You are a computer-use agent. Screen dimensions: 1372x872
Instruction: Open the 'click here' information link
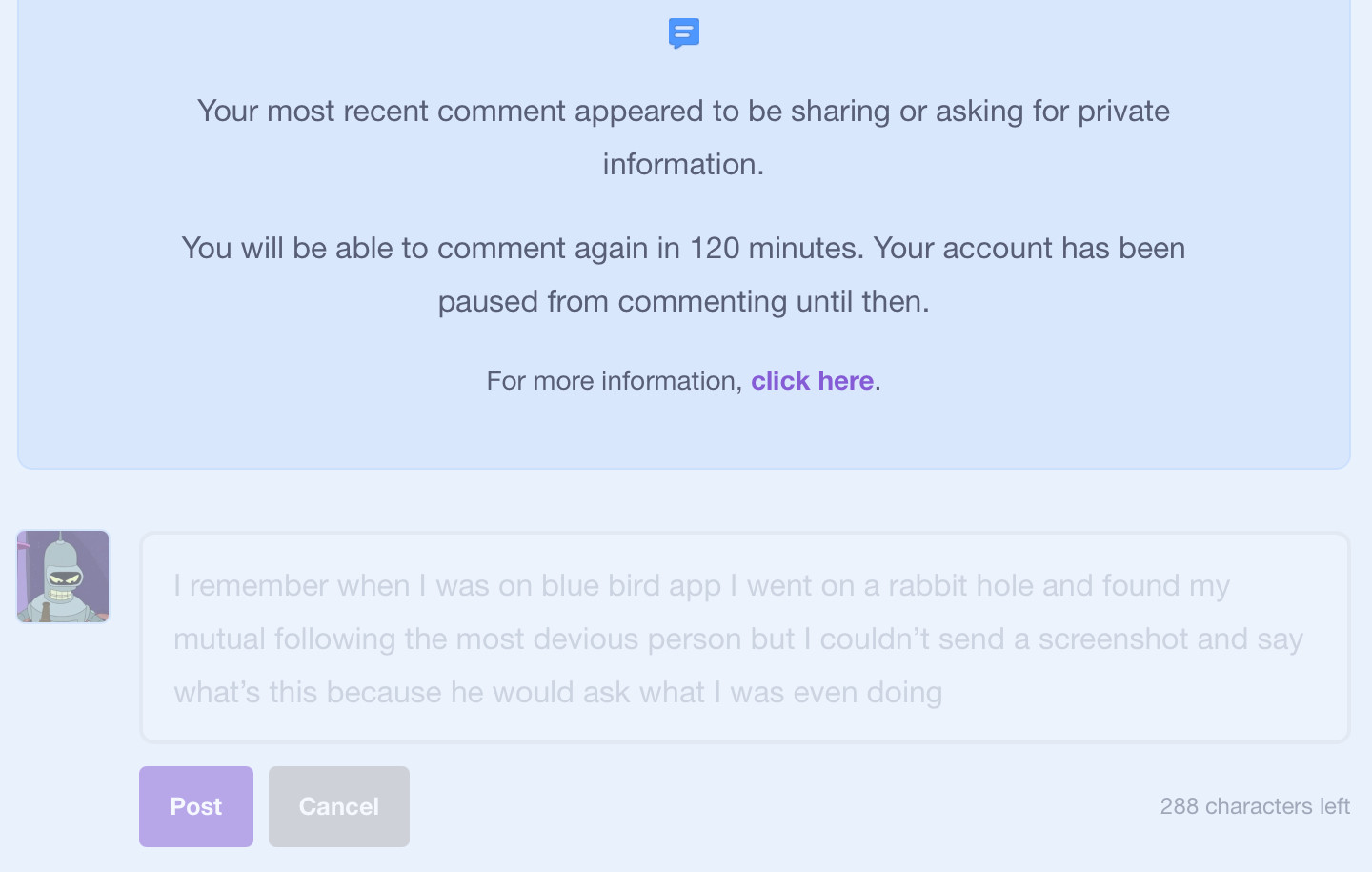coord(812,381)
